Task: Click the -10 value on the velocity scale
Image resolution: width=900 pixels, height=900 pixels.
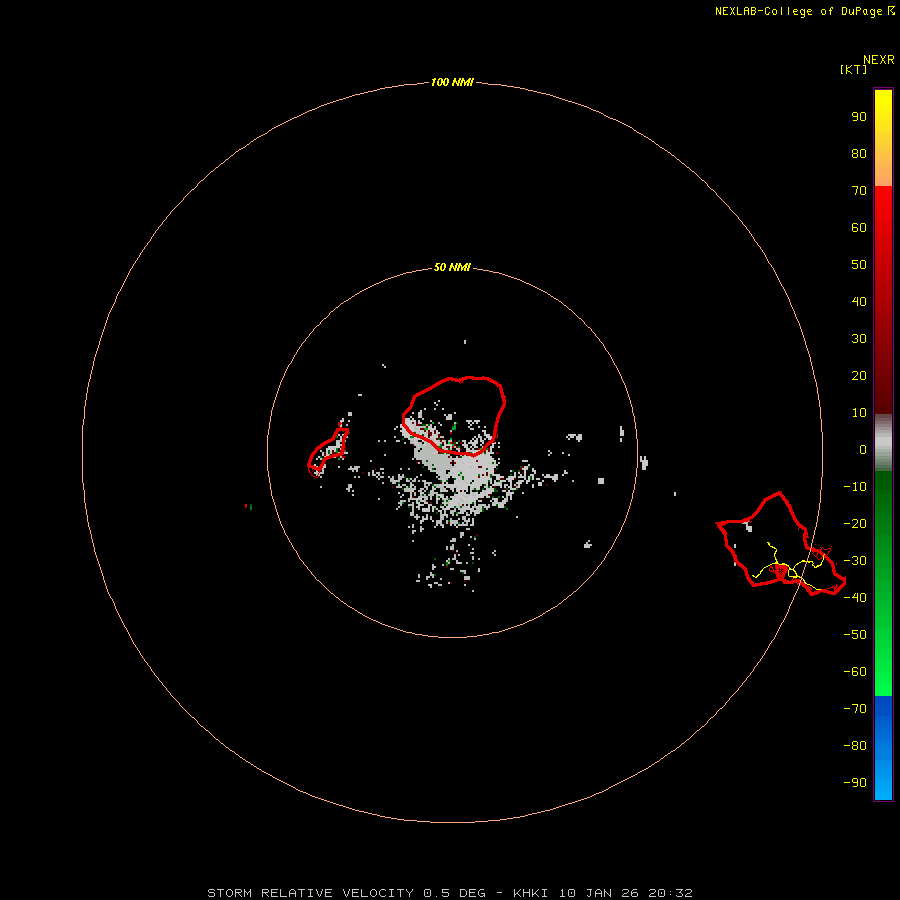Action: click(x=855, y=487)
